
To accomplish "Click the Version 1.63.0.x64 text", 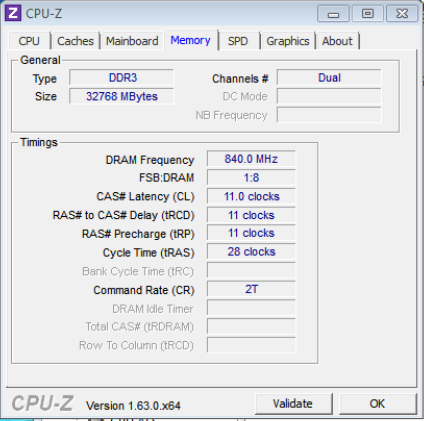I will [133, 406].
